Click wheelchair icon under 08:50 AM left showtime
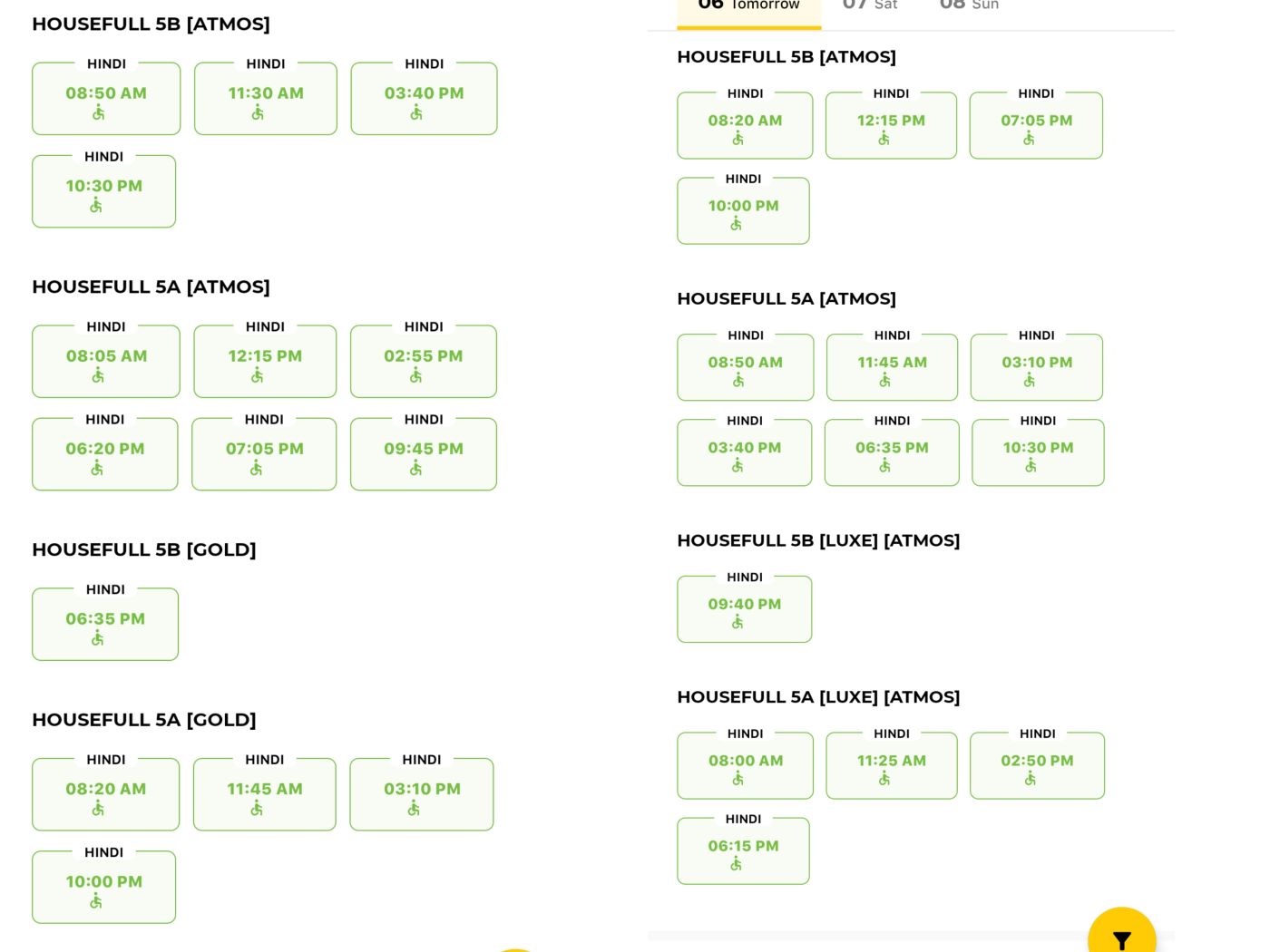Screen dimensions: 1270x952 click(x=99, y=112)
